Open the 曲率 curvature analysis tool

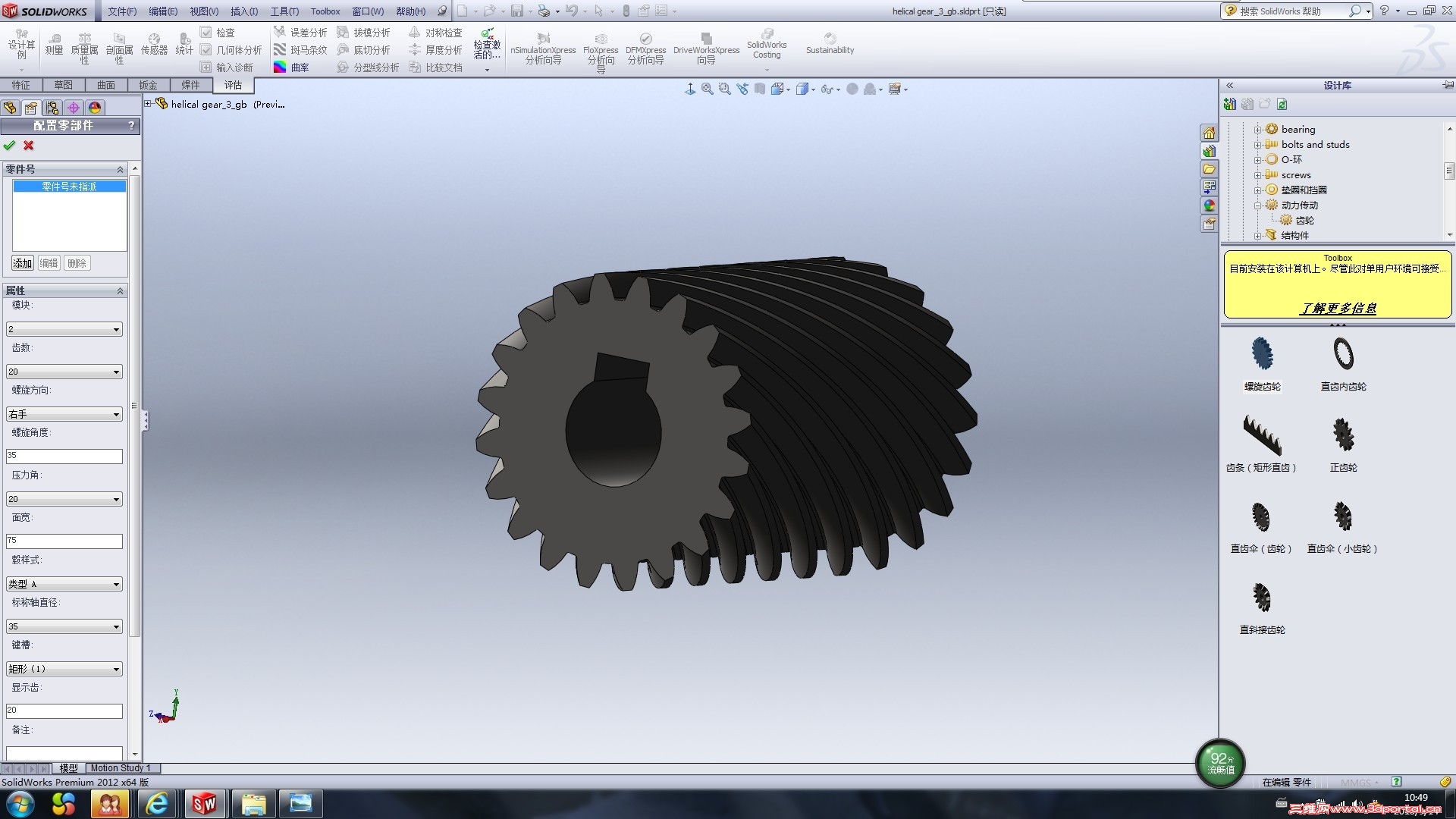click(292, 67)
